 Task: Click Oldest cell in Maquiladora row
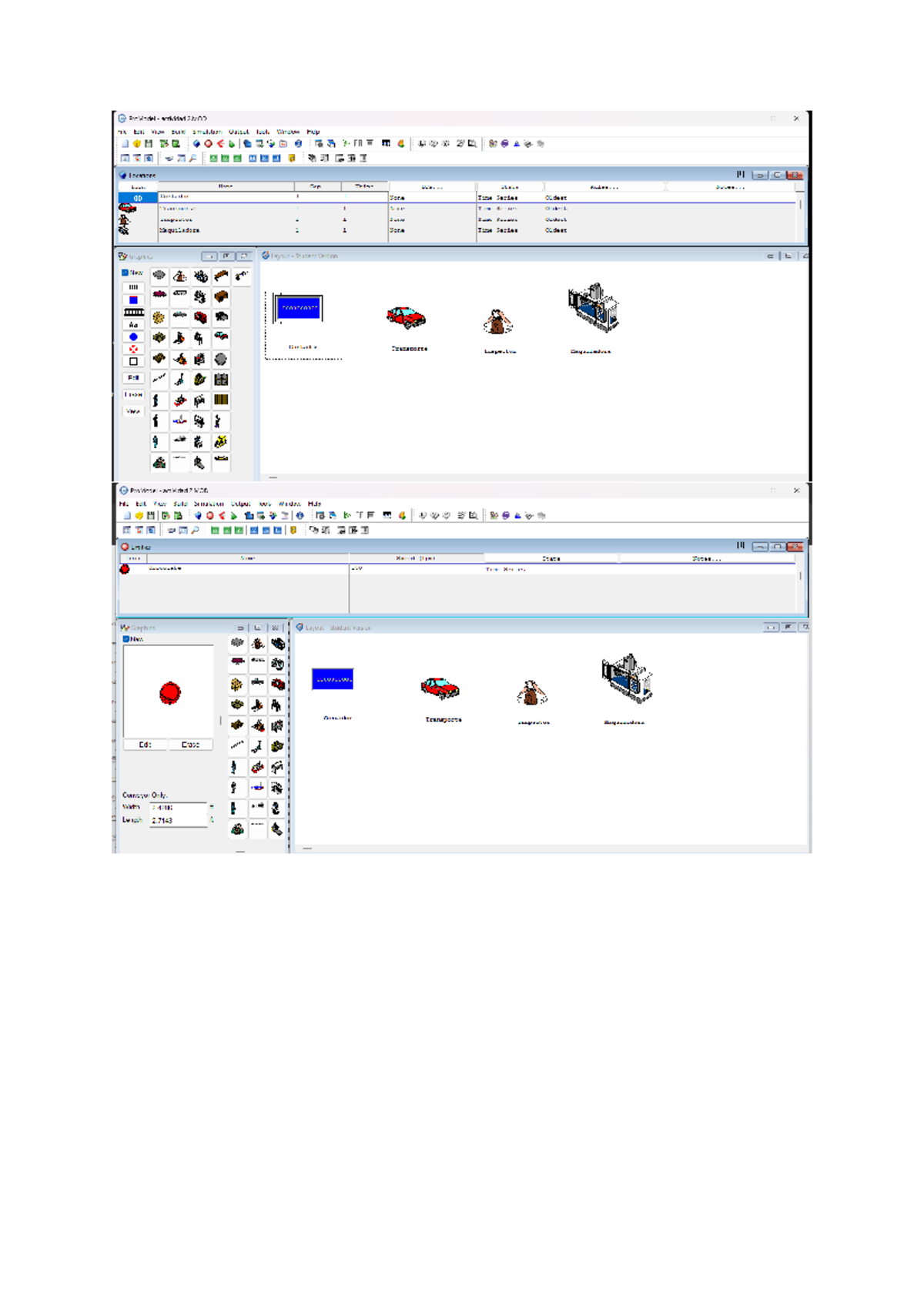tap(604, 230)
